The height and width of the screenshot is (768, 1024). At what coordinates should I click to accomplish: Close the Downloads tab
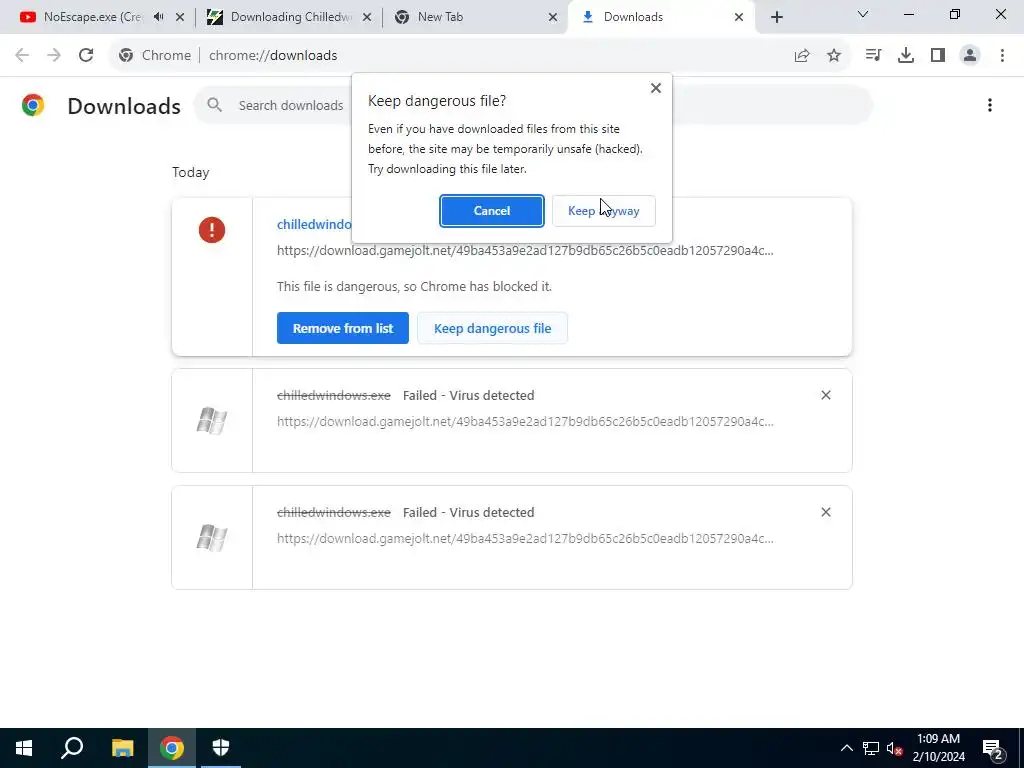click(x=739, y=17)
